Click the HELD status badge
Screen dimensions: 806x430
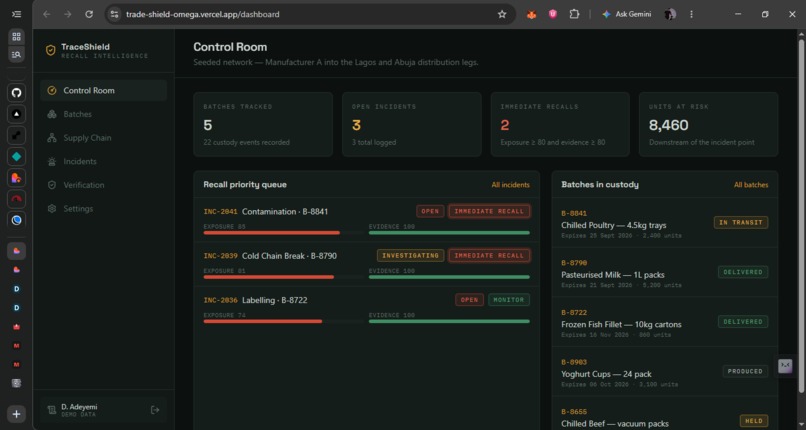pos(754,421)
